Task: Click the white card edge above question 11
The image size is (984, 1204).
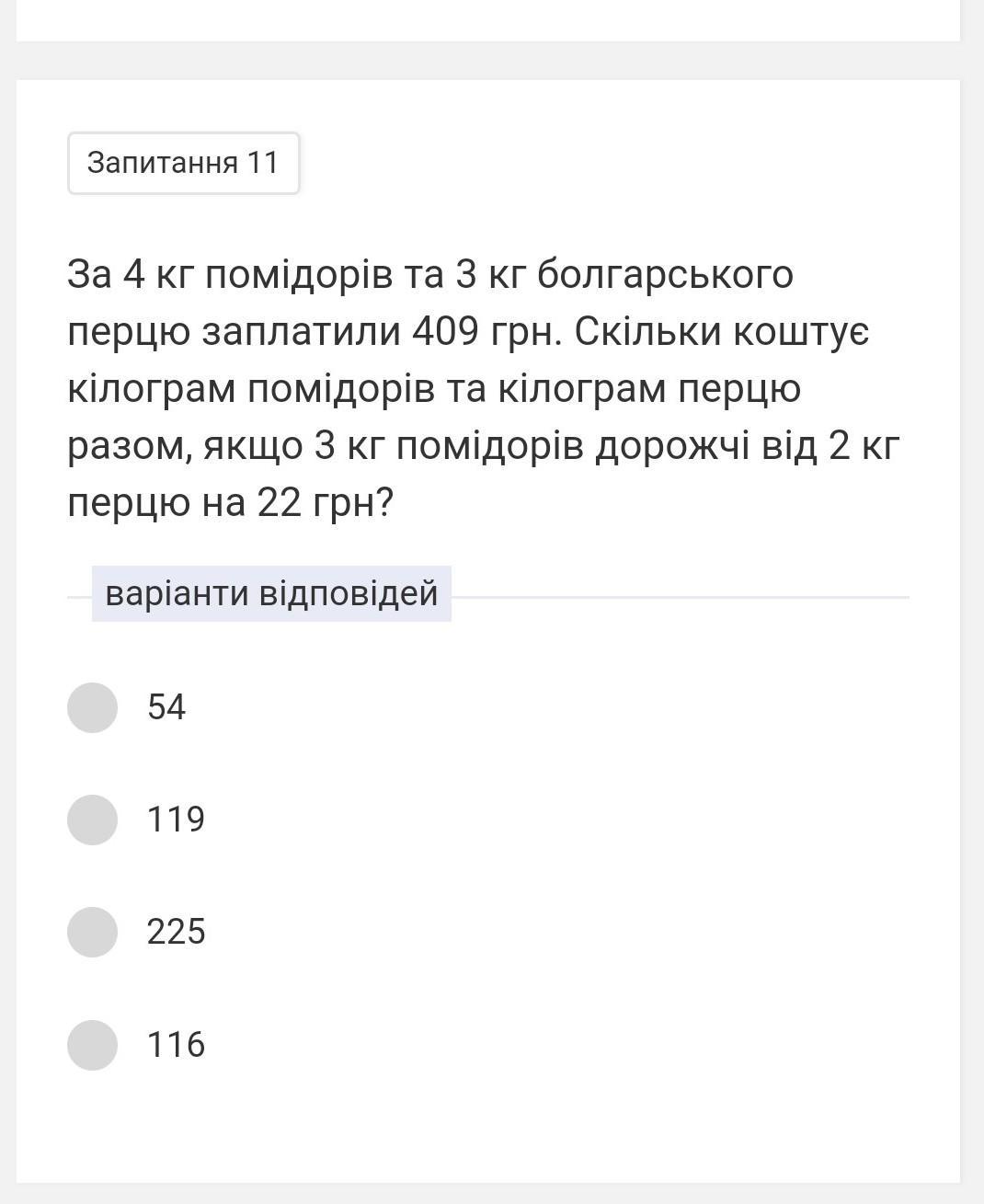Action: click(488, 20)
